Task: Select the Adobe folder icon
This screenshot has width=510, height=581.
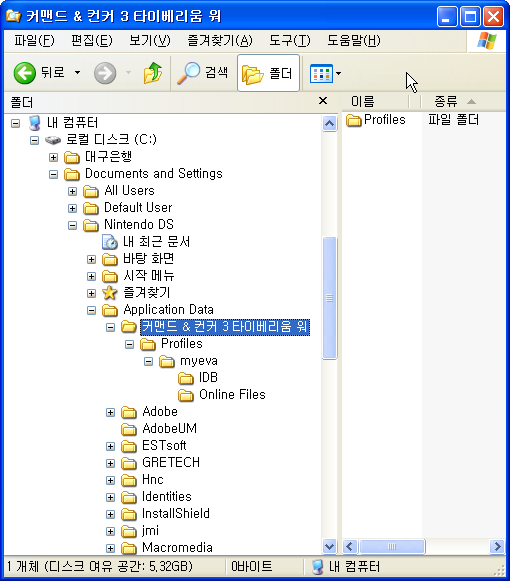Action: [x=129, y=412]
